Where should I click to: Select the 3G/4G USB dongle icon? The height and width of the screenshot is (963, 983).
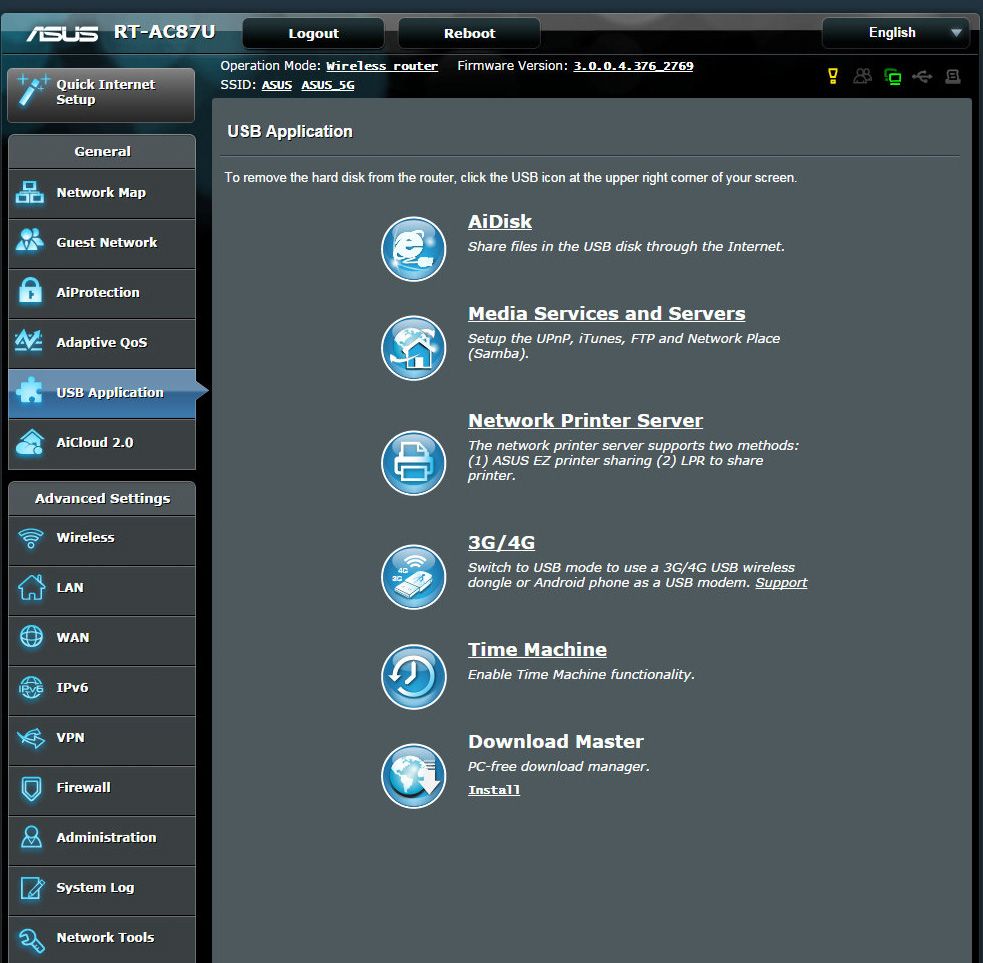(x=413, y=576)
